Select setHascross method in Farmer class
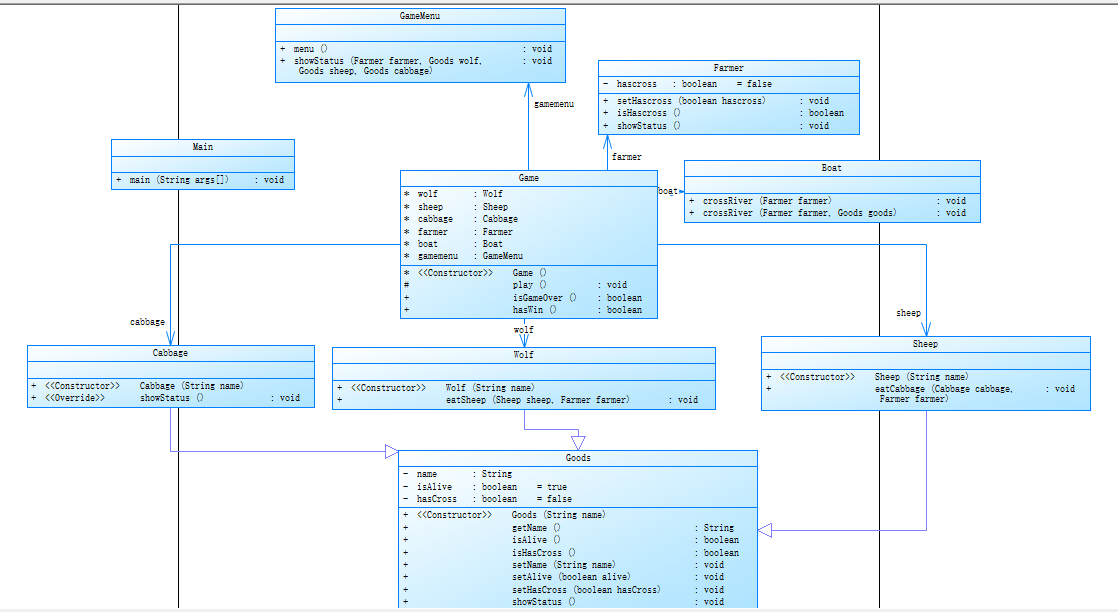Screen dimensions: 1118x612 (x=716, y=101)
